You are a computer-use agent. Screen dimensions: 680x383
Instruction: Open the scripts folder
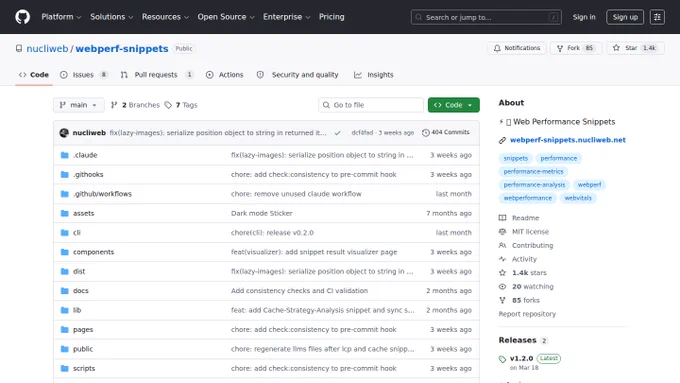(x=84, y=368)
